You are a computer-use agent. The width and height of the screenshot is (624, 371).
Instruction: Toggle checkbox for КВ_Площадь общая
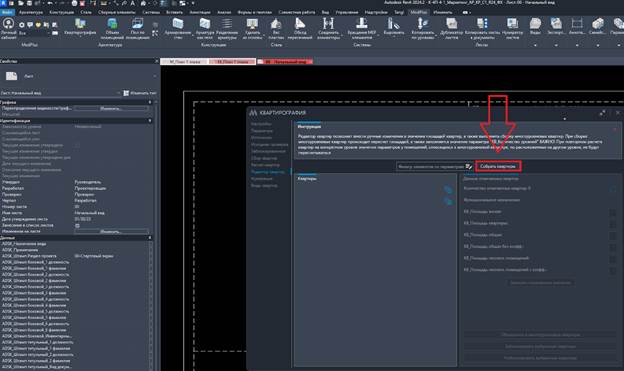pos(612,236)
